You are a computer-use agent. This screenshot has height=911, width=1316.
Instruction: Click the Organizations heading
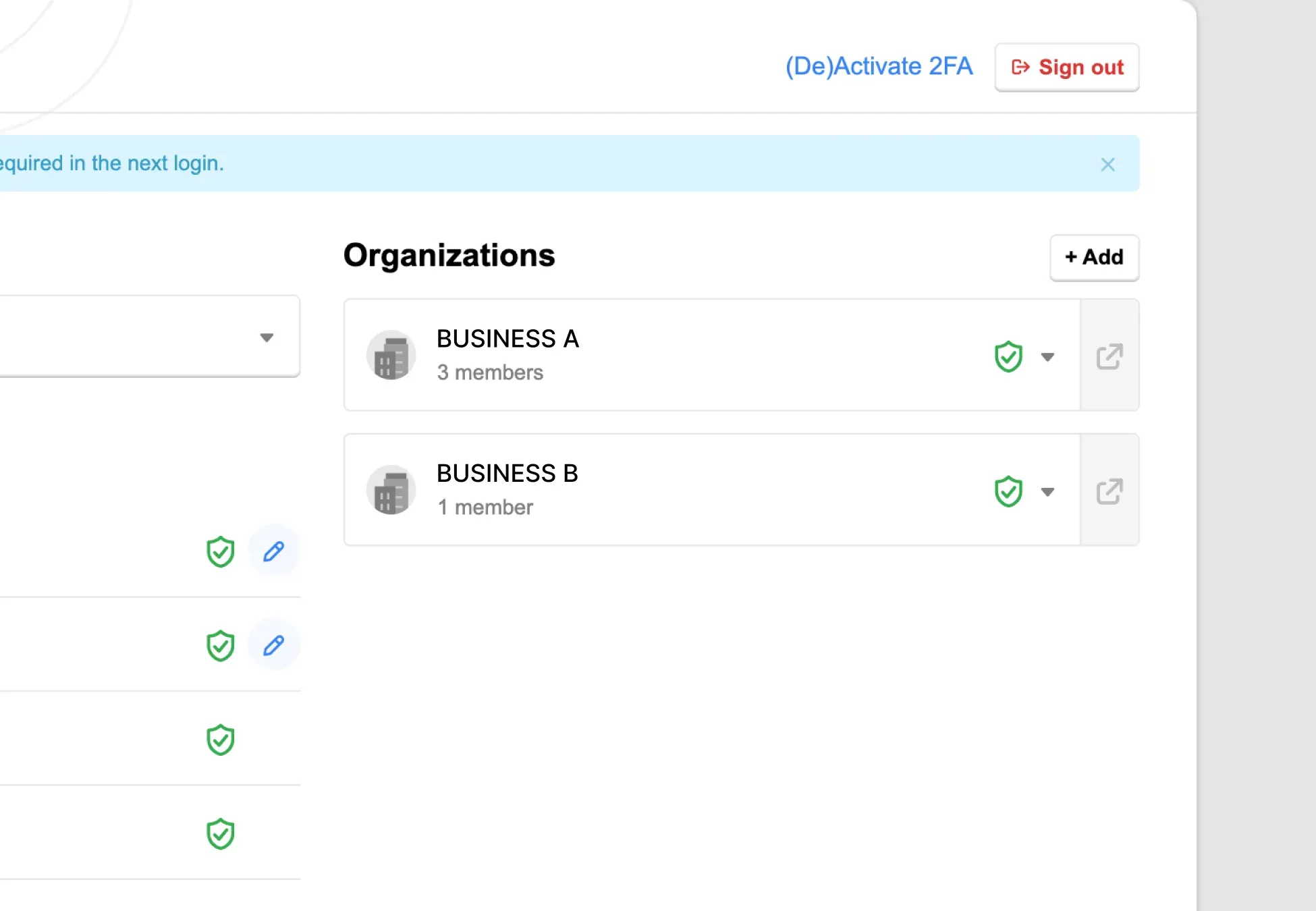pos(449,256)
